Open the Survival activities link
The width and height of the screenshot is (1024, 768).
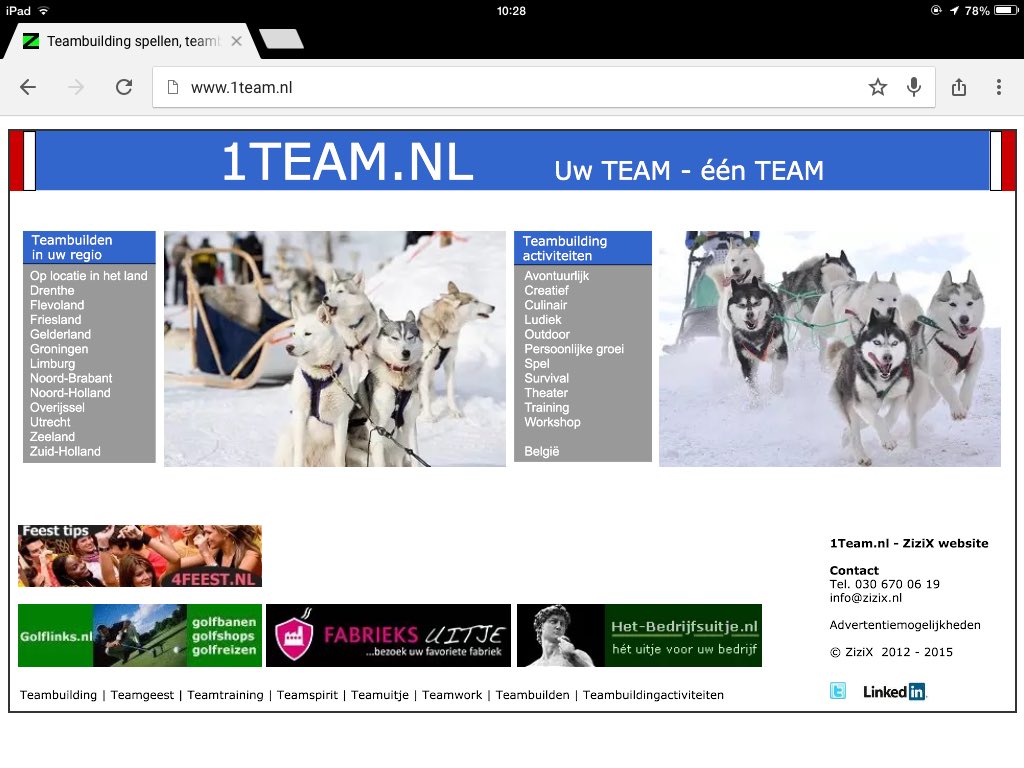coord(546,378)
